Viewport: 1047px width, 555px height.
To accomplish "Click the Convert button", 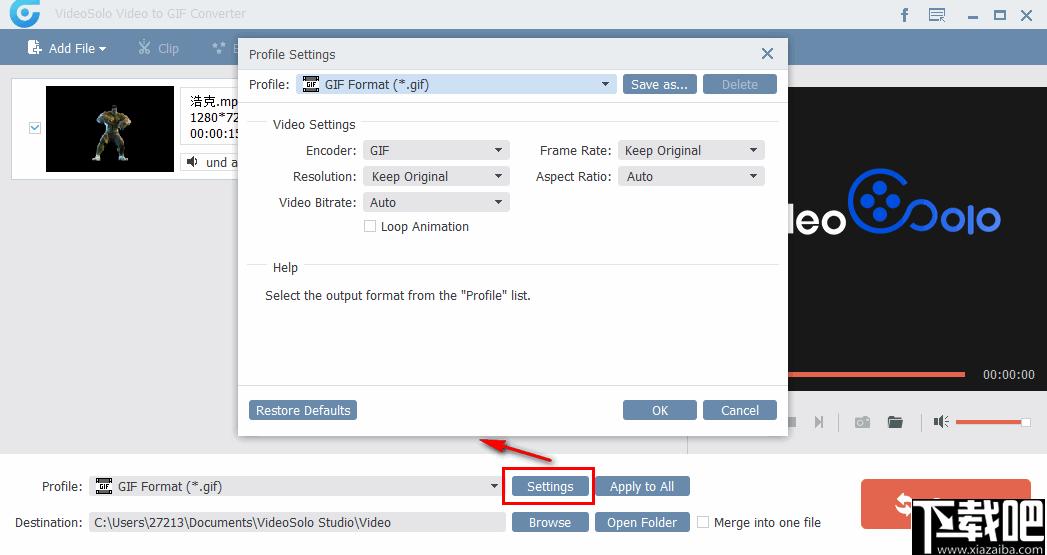I will tap(946, 504).
